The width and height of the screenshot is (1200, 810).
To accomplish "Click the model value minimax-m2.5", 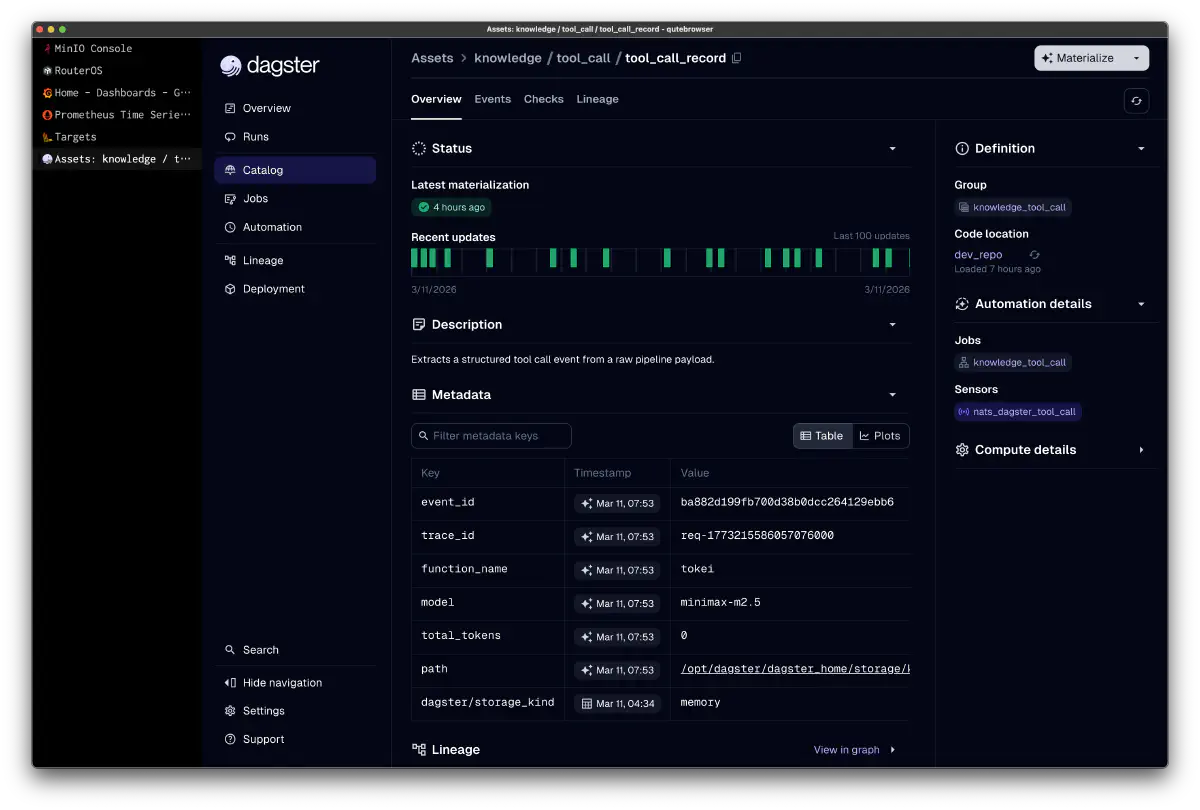I will [720, 603].
